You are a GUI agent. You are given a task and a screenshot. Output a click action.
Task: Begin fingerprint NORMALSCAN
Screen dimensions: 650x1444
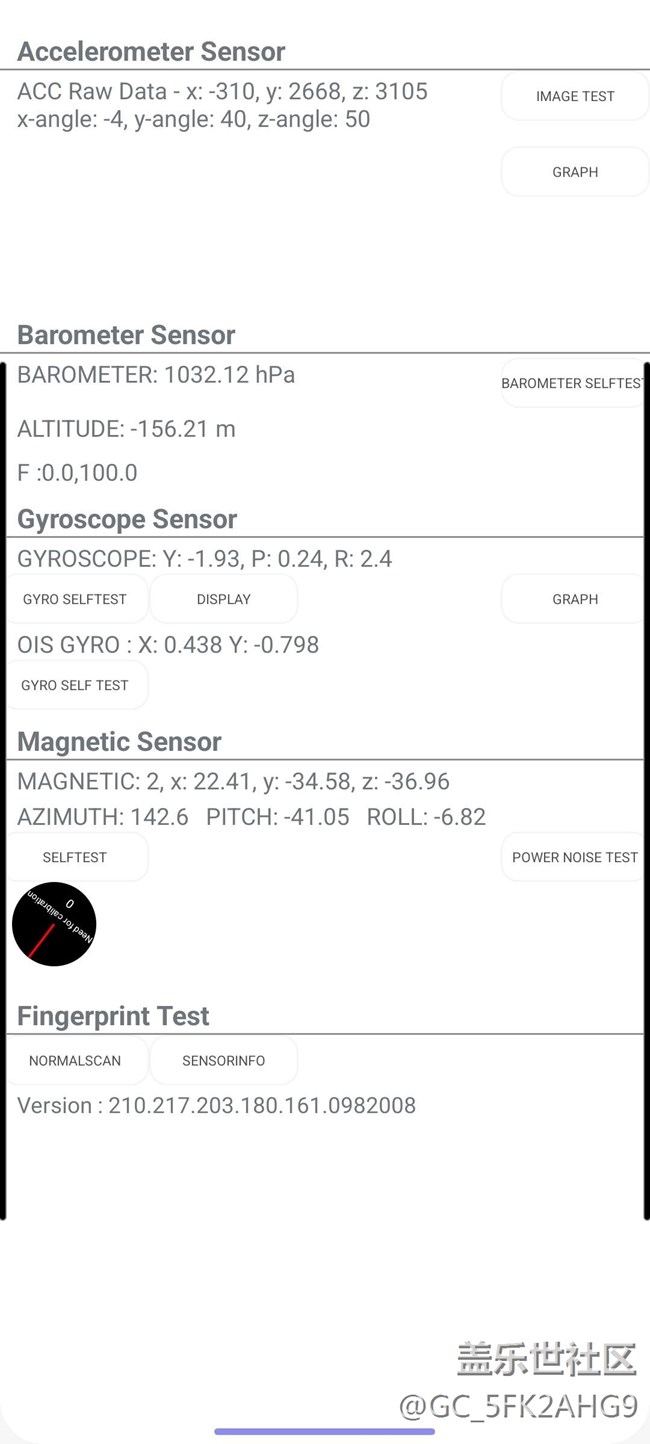click(75, 1060)
